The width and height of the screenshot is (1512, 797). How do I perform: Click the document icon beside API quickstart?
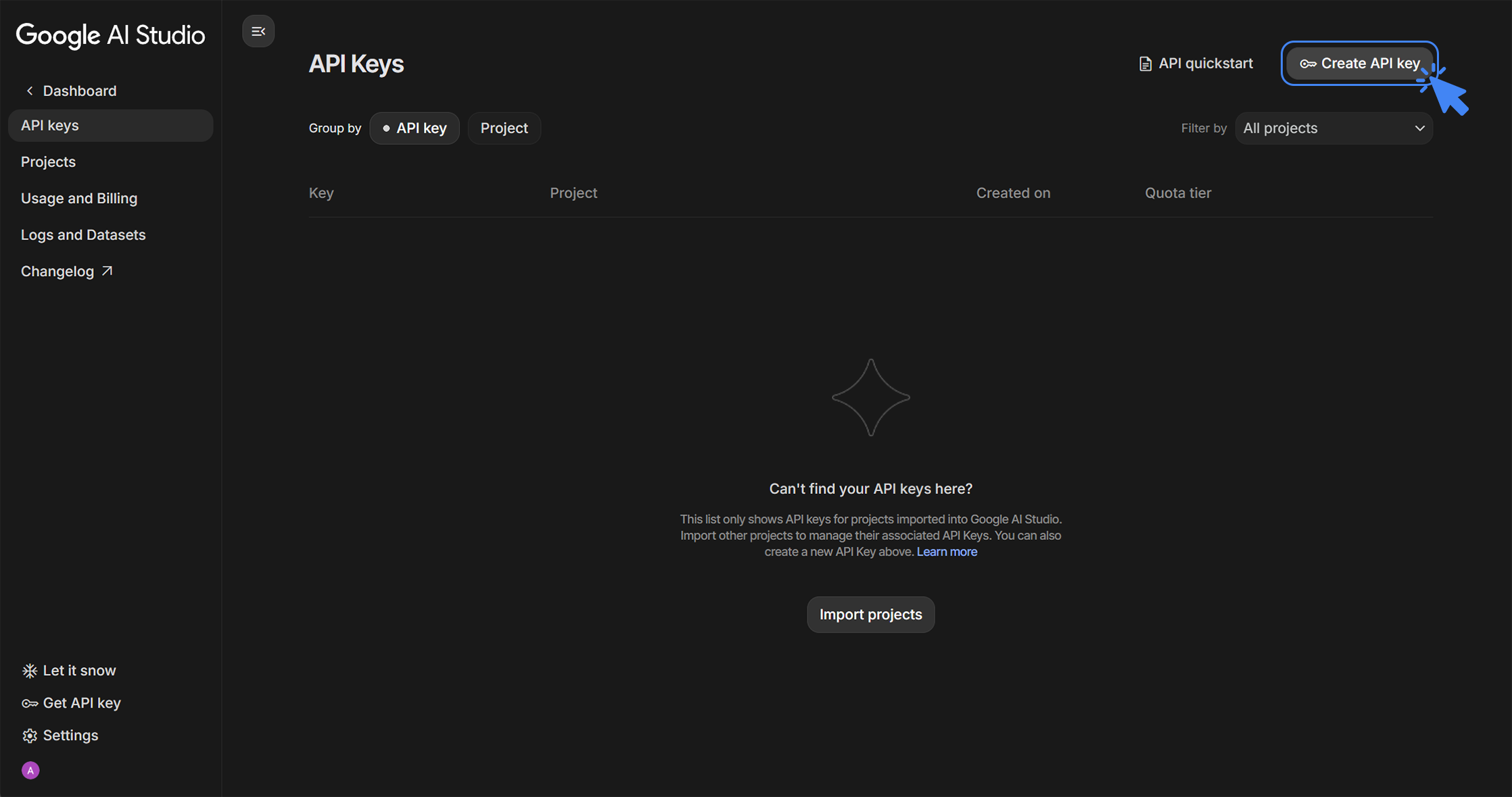(1144, 63)
